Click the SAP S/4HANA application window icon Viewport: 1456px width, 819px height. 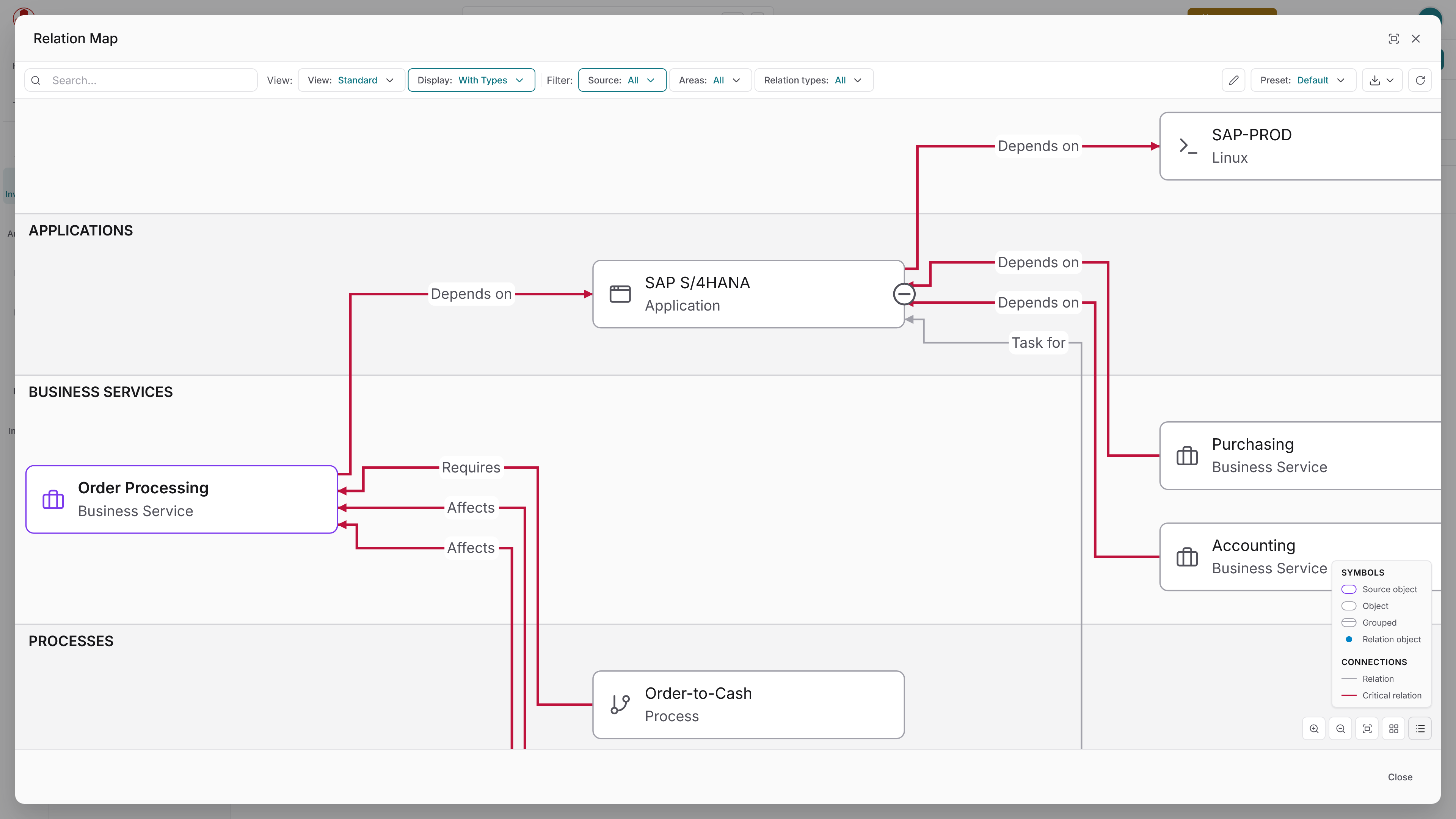(x=620, y=294)
